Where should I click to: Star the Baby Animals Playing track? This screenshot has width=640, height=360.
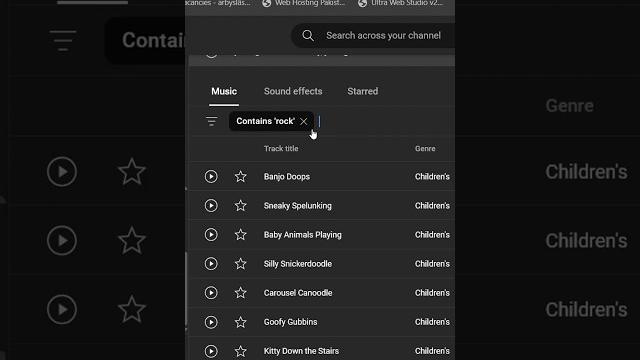point(240,234)
